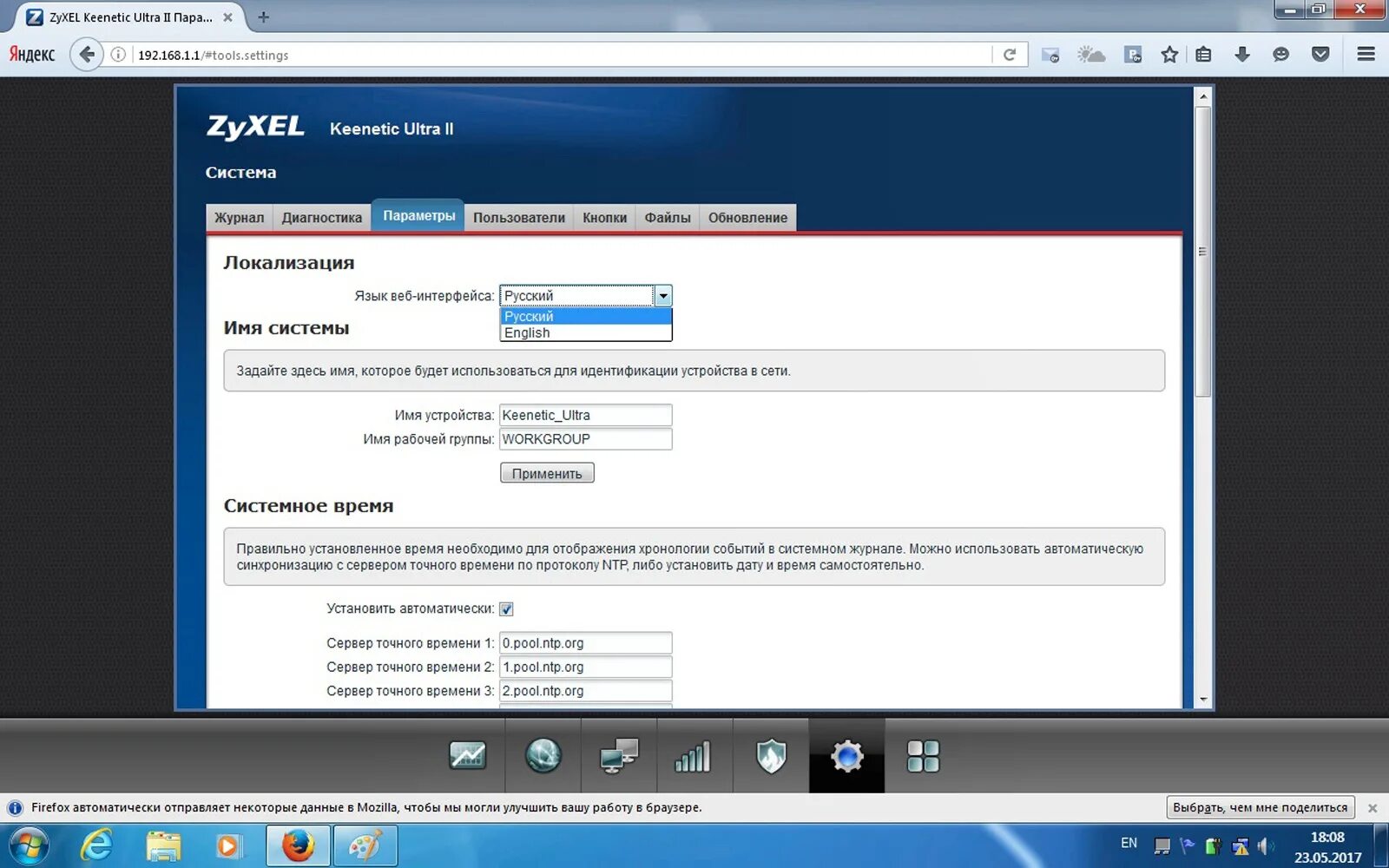Viewport: 1389px width, 868px height.
Task: Click the browser Back arrow button
Action: pyautogui.click(x=86, y=55)
